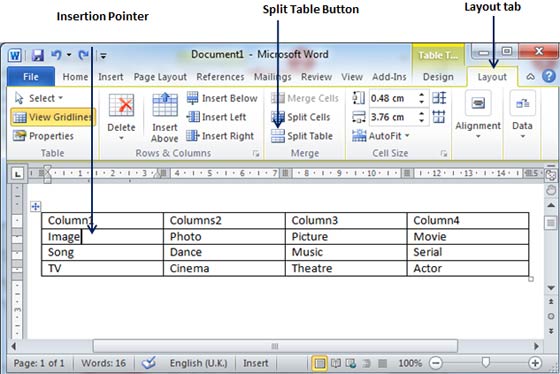Redo the last action
The image size is (560, 374).
pos(83,55)
